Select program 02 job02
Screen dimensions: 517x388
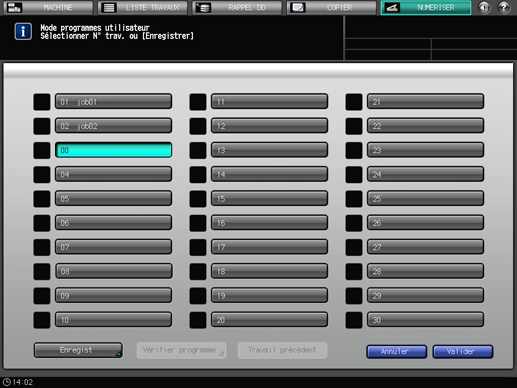(x=113, y=126)
